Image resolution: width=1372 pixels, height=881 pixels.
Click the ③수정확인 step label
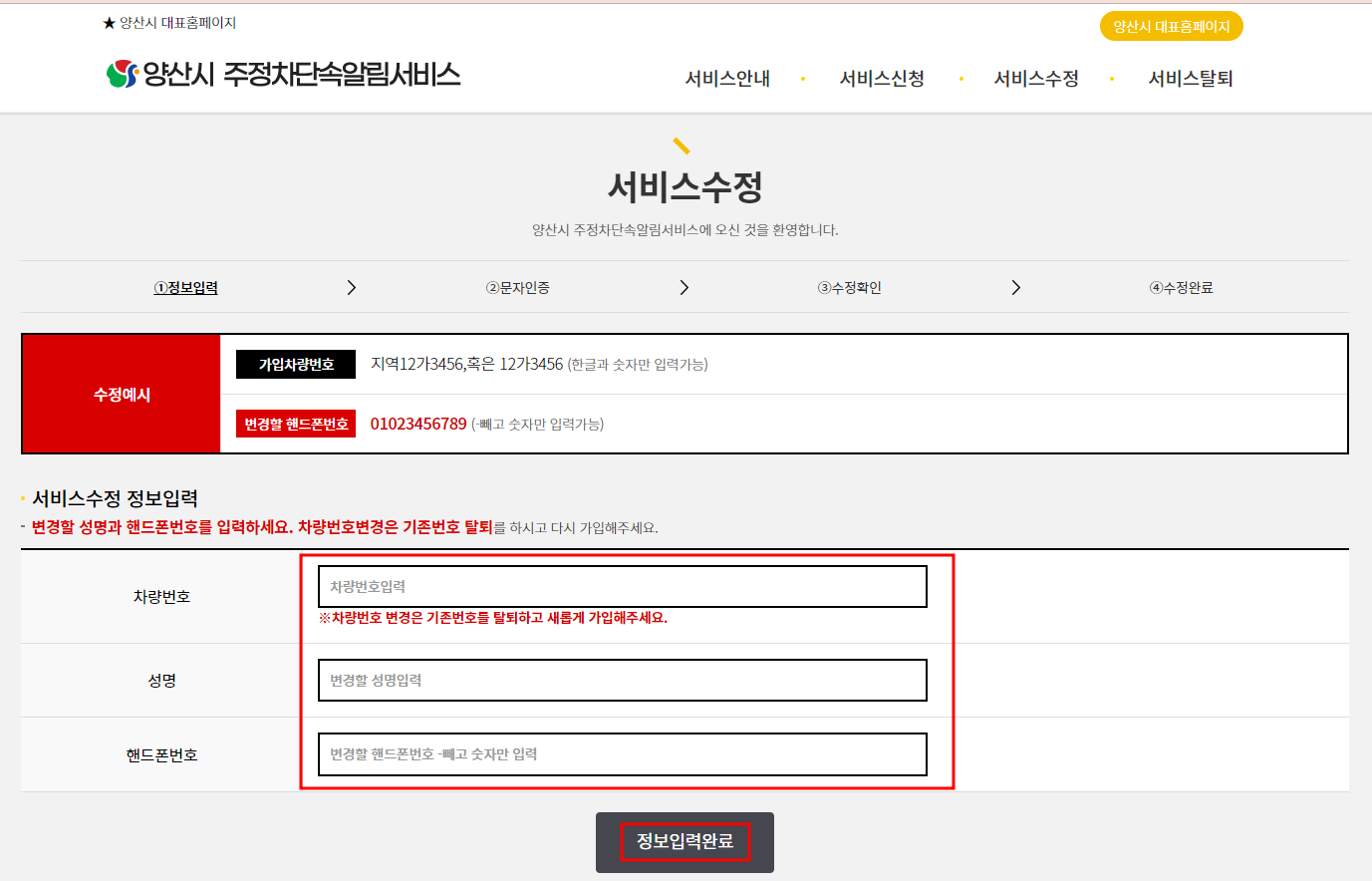pyautogui.click(x=849, y=287)
